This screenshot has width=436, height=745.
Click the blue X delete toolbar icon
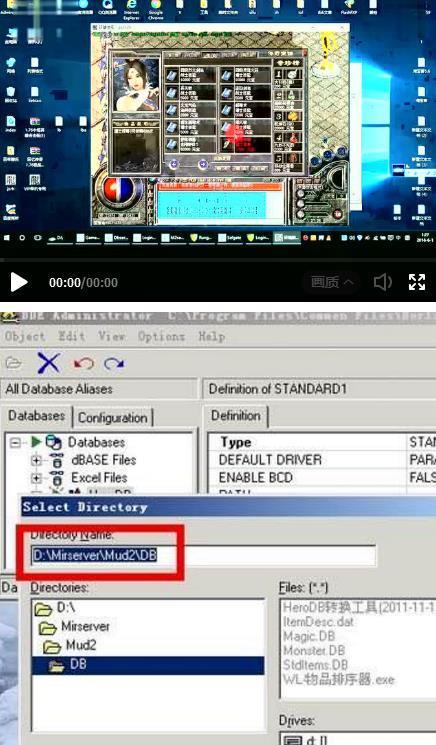pos(48,363)
